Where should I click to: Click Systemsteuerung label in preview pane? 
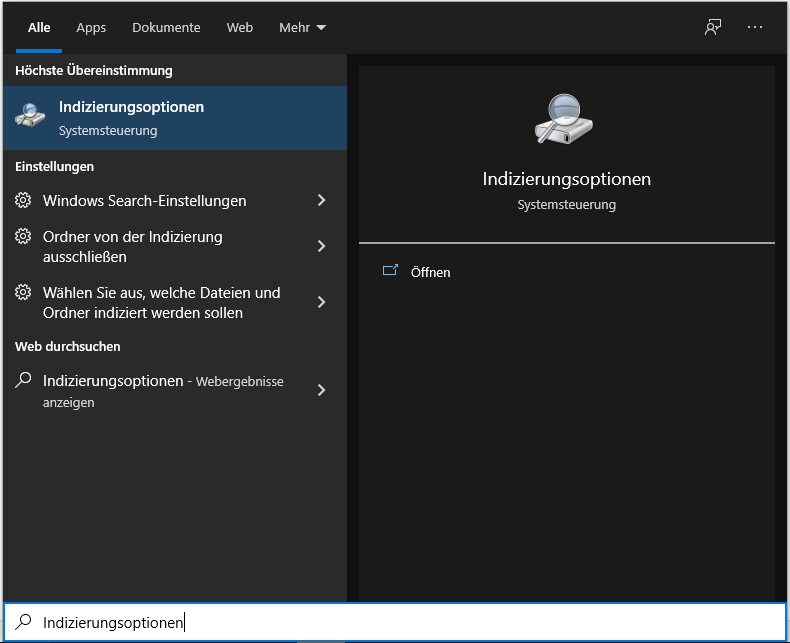[x=566, y=205]
